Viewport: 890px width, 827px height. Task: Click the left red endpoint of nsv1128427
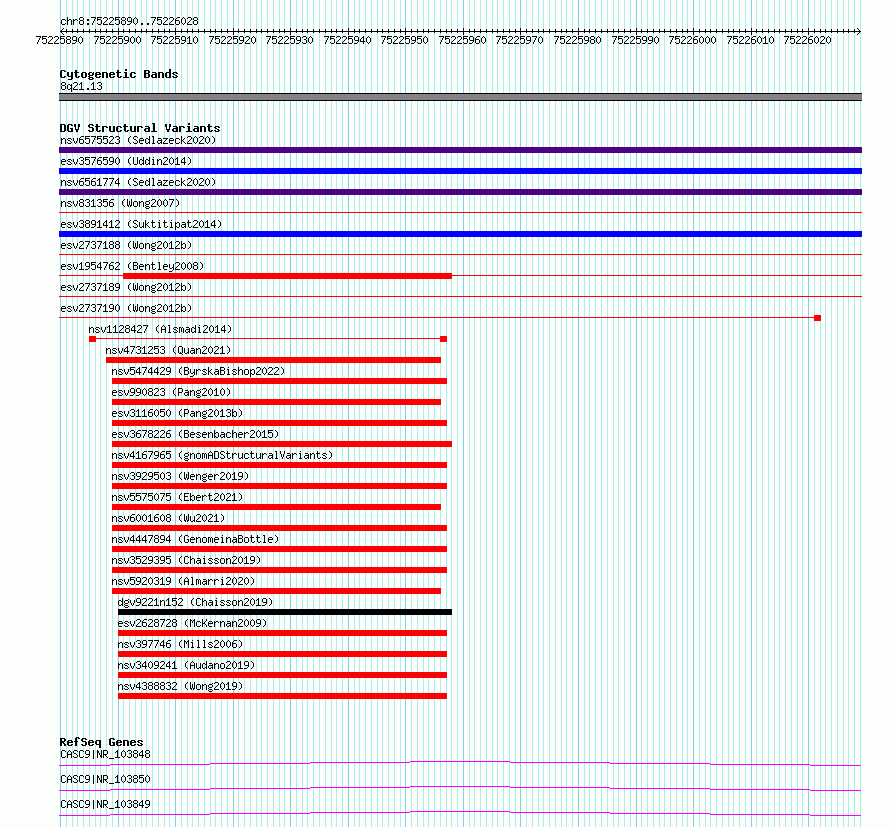(x=93, y=339)
